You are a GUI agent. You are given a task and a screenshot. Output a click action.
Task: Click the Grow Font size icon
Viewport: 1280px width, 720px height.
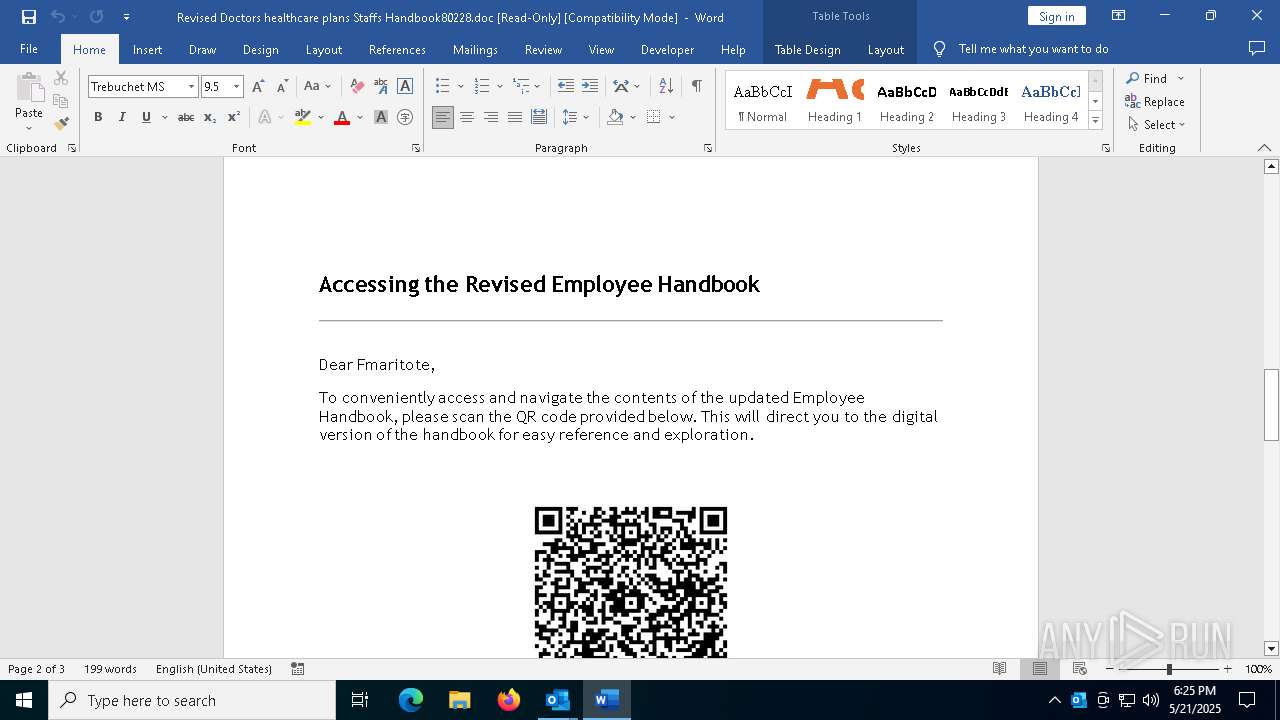point(258,87)
